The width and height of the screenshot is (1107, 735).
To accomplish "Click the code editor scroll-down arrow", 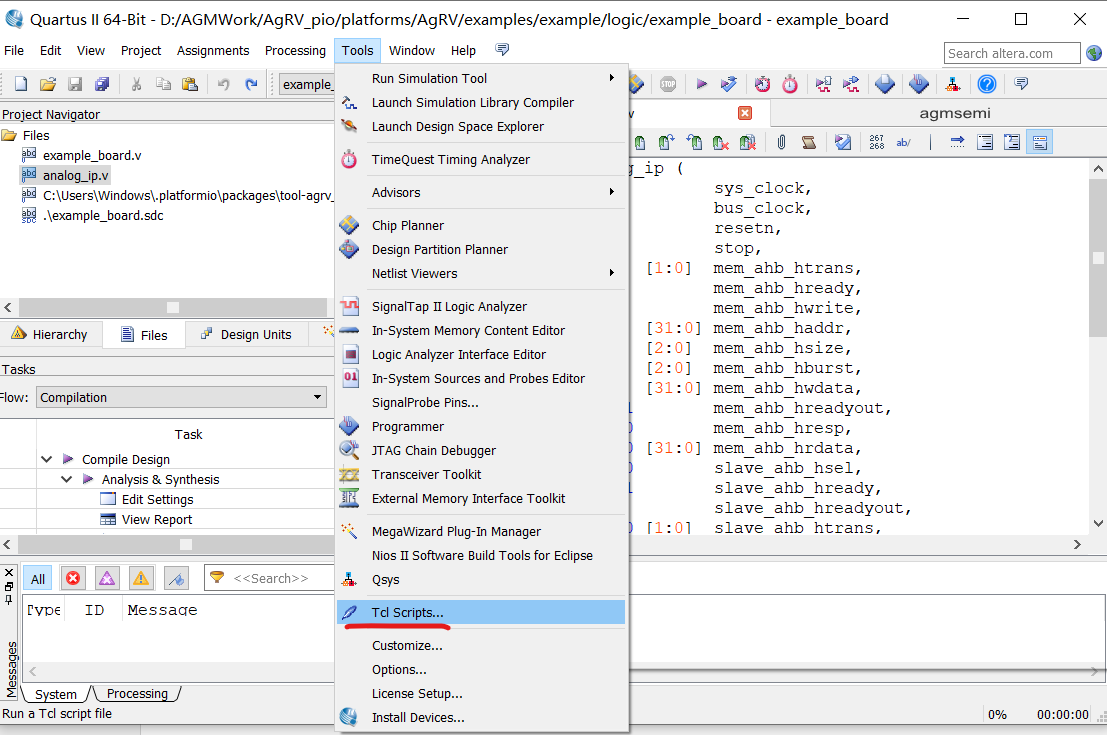I will pos(1098,523).
